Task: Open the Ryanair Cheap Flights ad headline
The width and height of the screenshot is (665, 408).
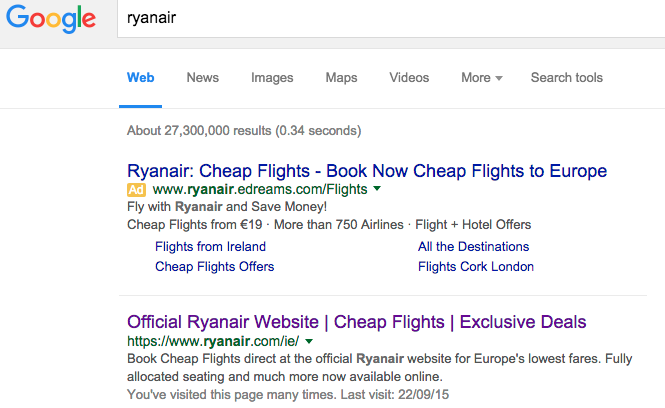Action: tap(367, 171)
